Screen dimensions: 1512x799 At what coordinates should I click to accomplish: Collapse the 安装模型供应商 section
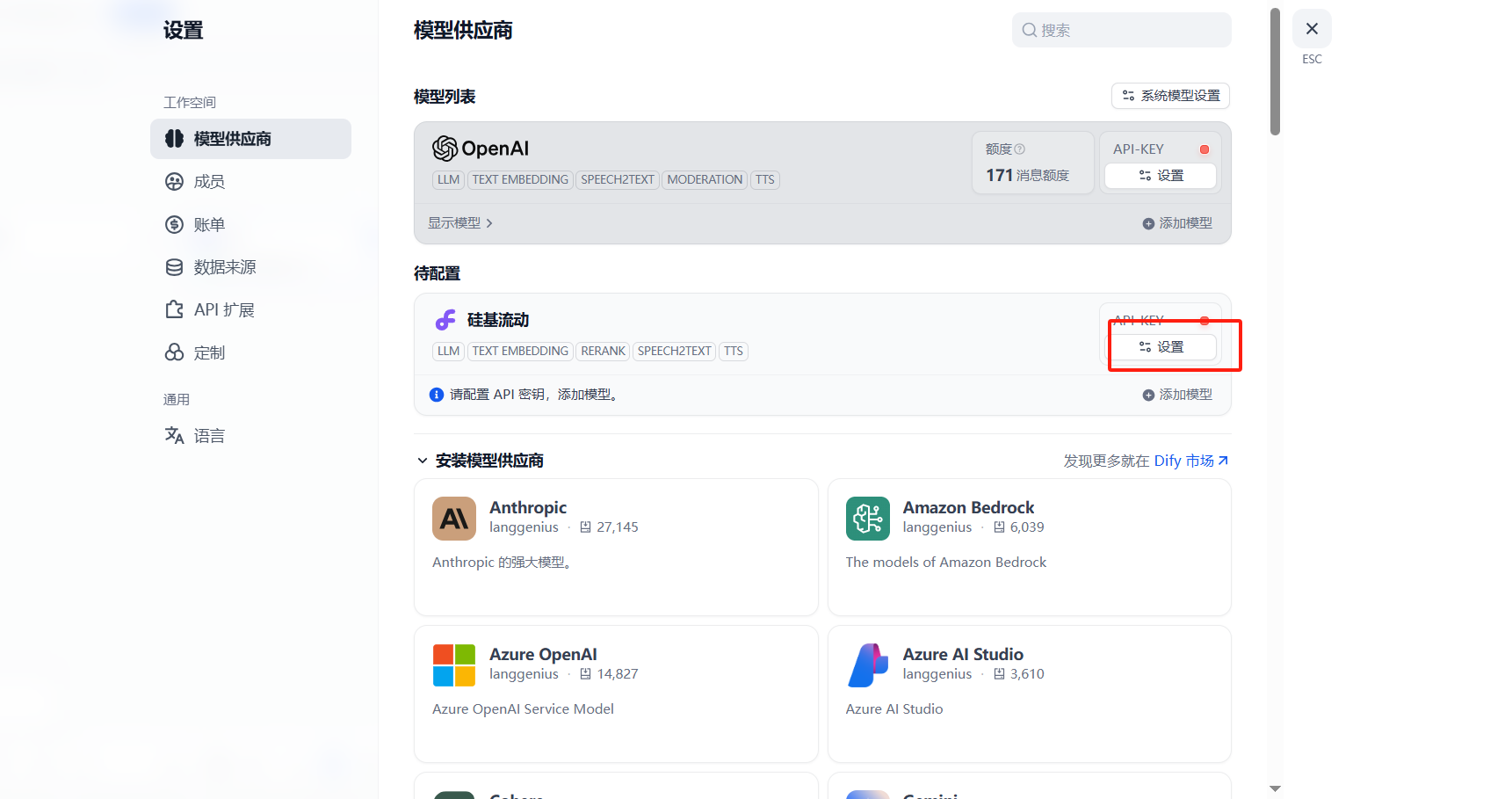(x=480, y=461)
